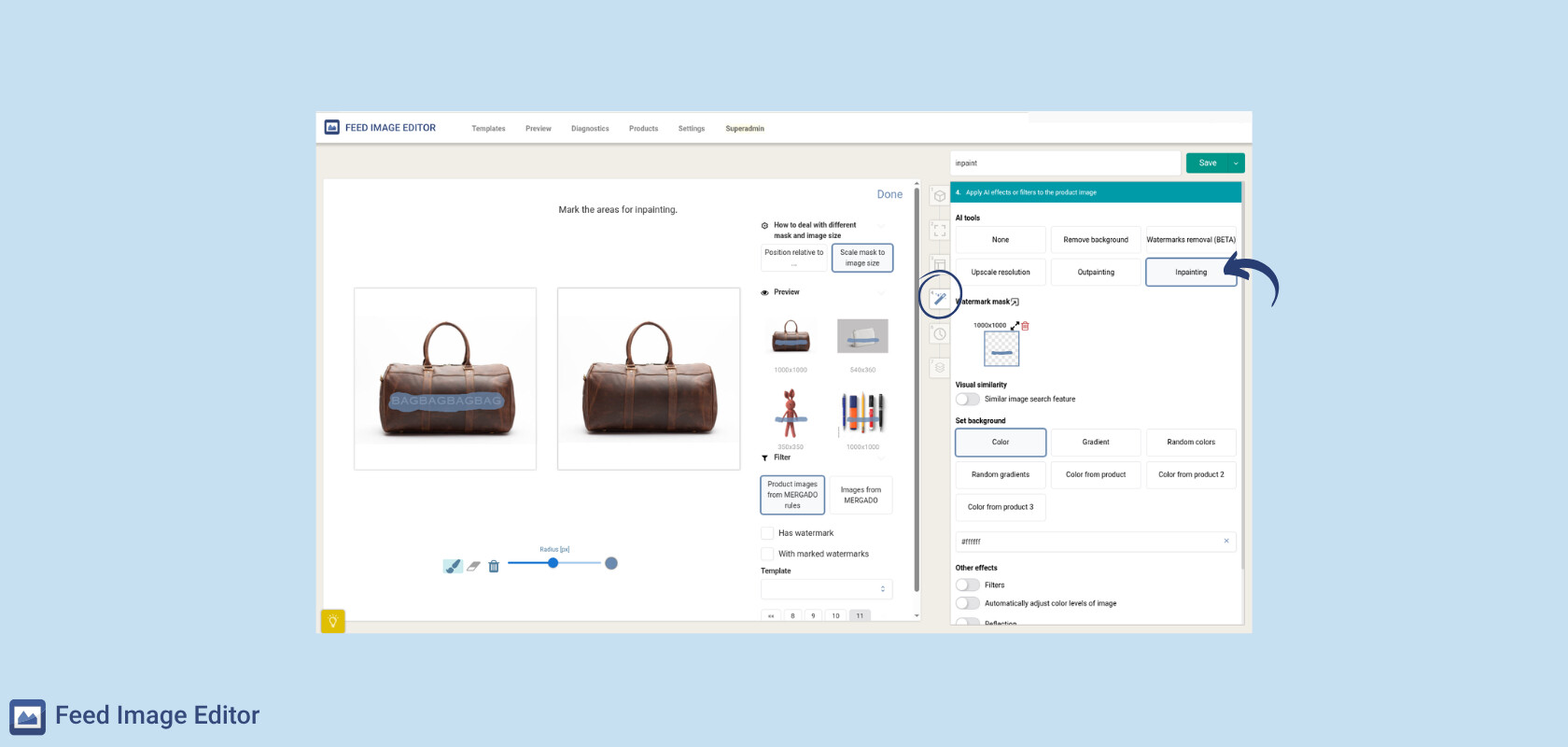Check the Has watermark checkbox
This screenshot has height=747, width=1568.
767,533
